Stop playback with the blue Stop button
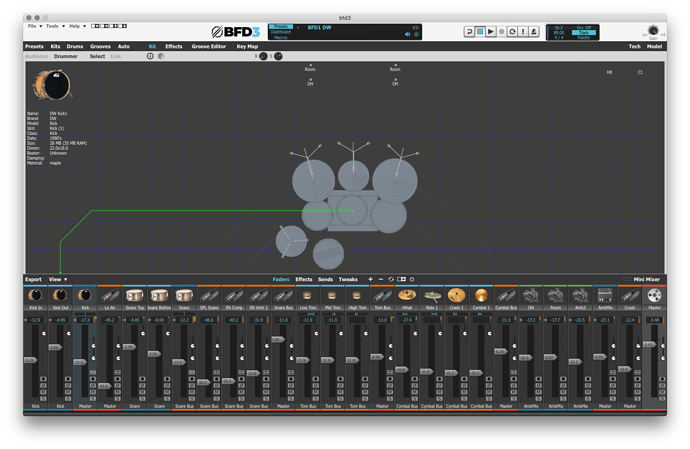The height and width of the screenshot is (449, 690). coord(480,32)
